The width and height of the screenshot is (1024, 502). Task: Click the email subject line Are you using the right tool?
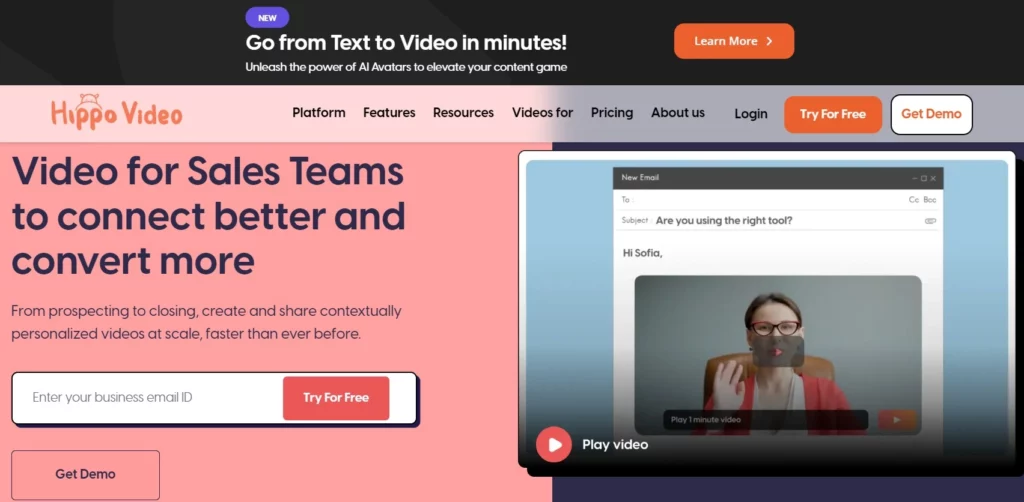click(724, 221)
